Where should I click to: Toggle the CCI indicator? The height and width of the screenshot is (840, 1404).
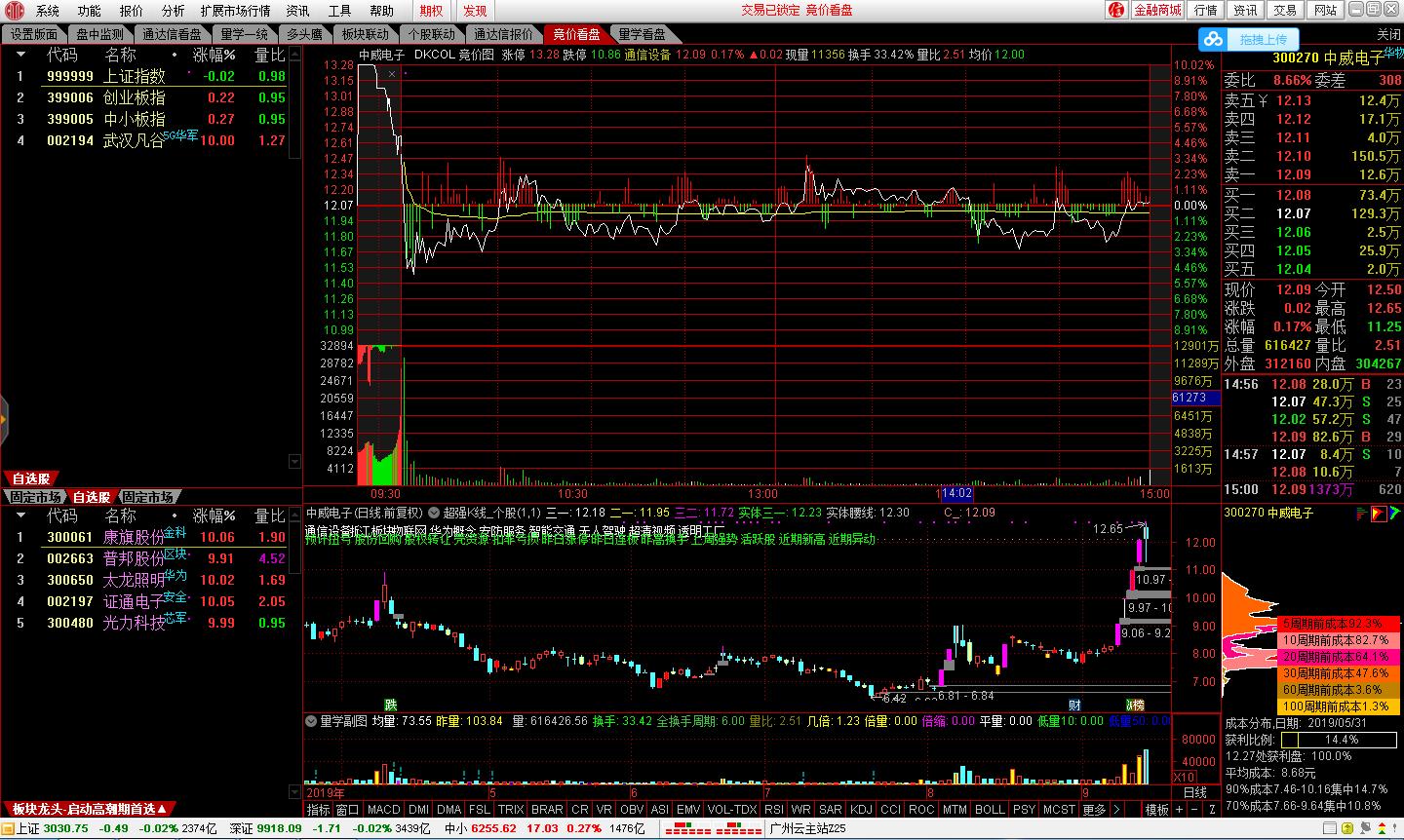[890, 810]
